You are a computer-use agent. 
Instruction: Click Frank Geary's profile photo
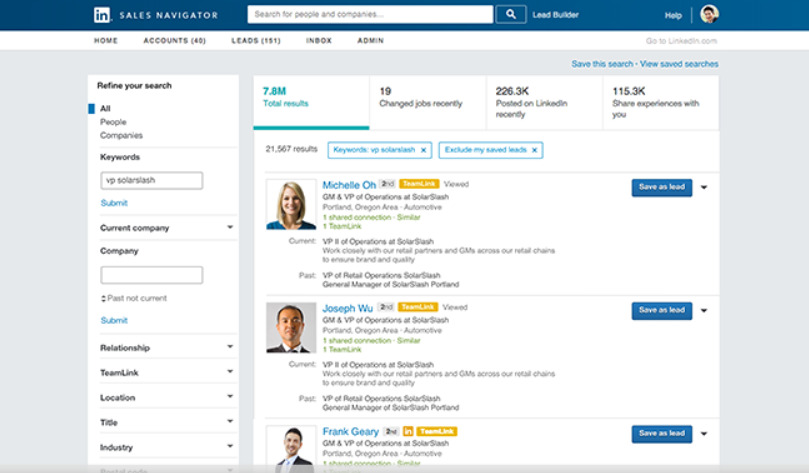[x=291, y=449]
